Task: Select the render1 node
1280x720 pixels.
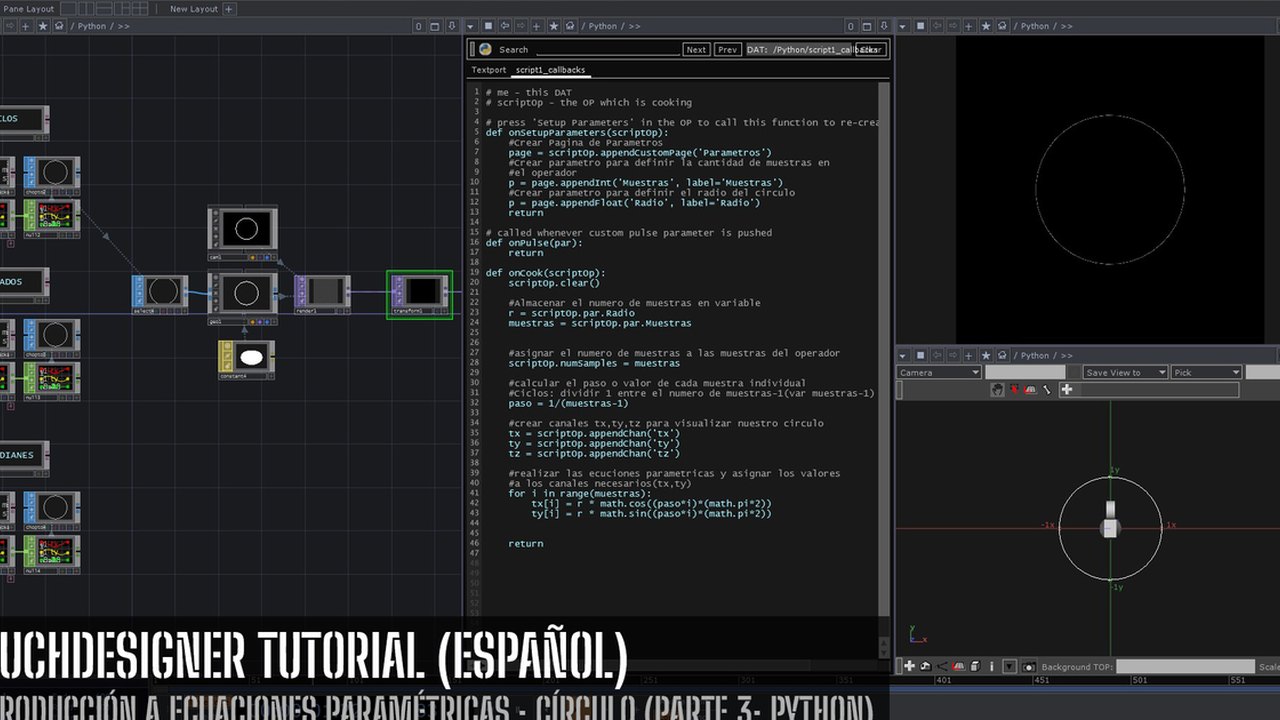Action: (322, 295)
